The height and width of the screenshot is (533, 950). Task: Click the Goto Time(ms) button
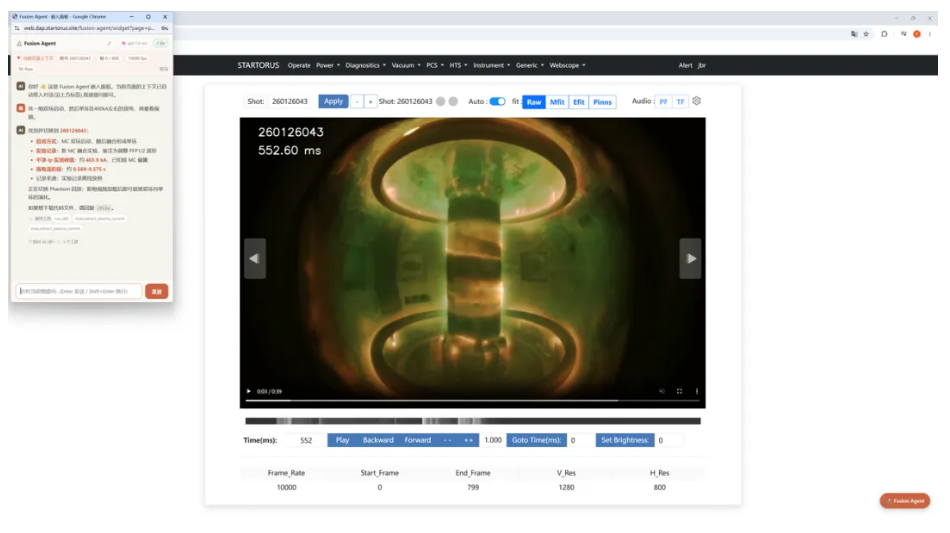coord(536,440)
